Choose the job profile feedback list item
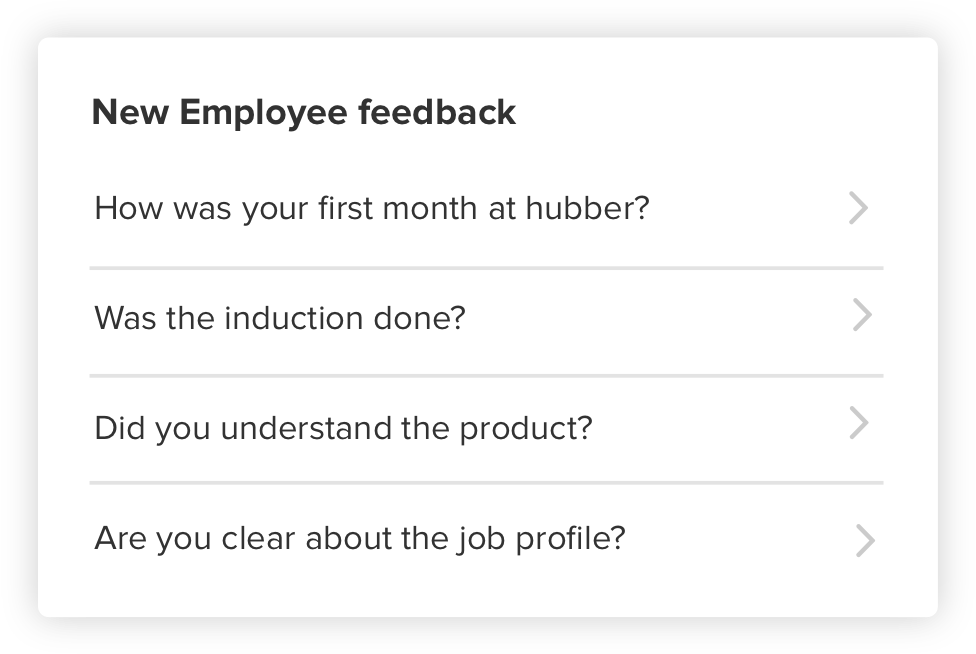 tap(486, 539)
